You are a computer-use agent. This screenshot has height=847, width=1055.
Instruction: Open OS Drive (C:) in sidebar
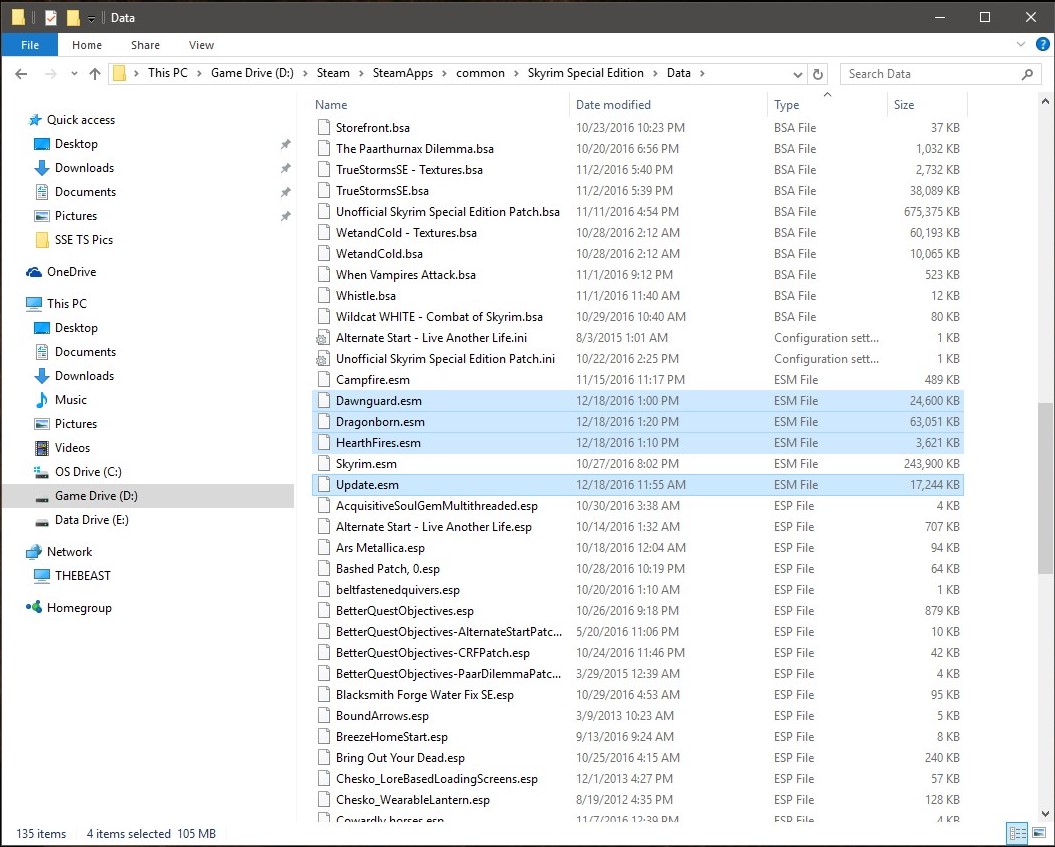click(88, 472)
